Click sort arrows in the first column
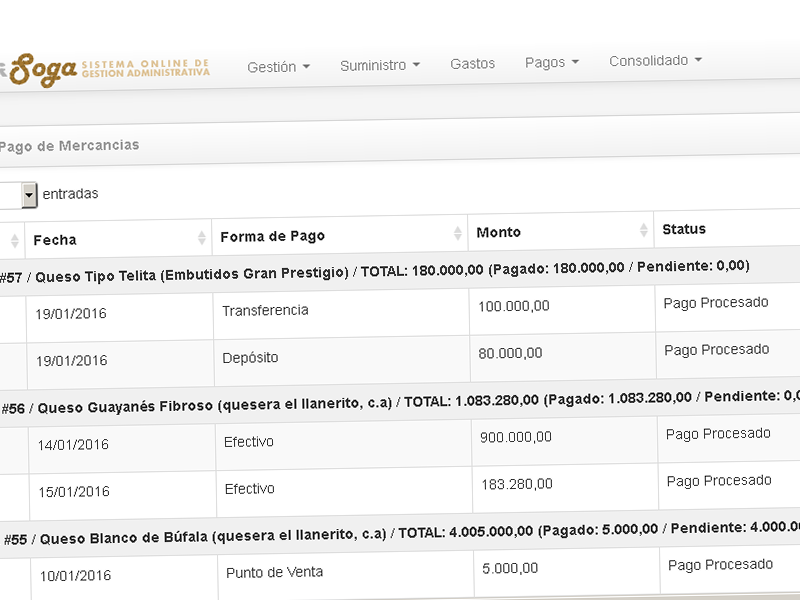The width and height of the screenshot is (800, 600). 14,241
